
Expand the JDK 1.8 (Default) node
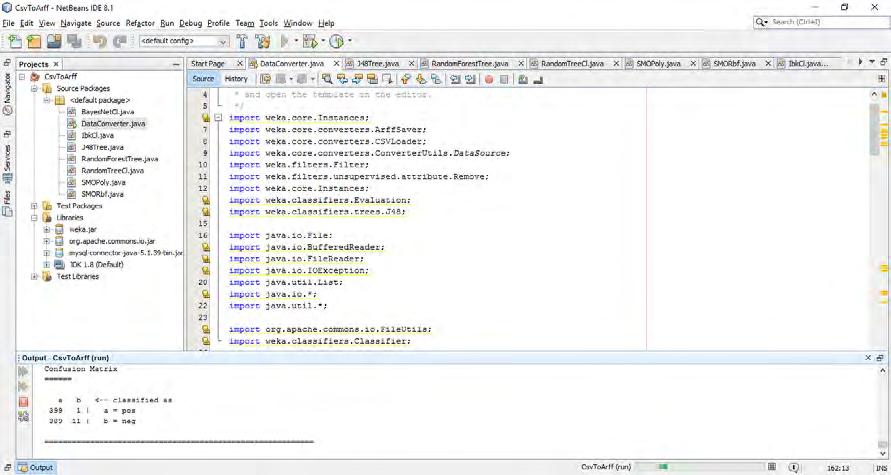coord(47,265)
